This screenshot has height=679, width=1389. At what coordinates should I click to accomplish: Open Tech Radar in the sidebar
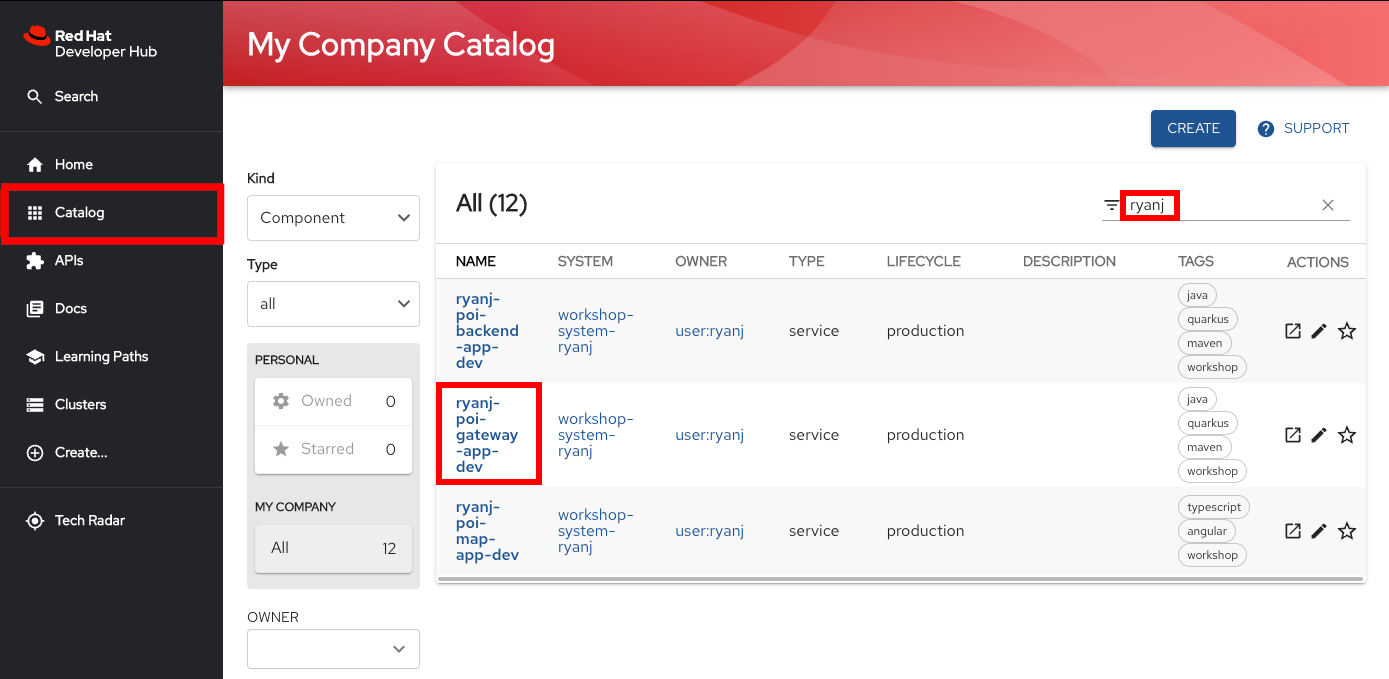click(x=111, y=521)
